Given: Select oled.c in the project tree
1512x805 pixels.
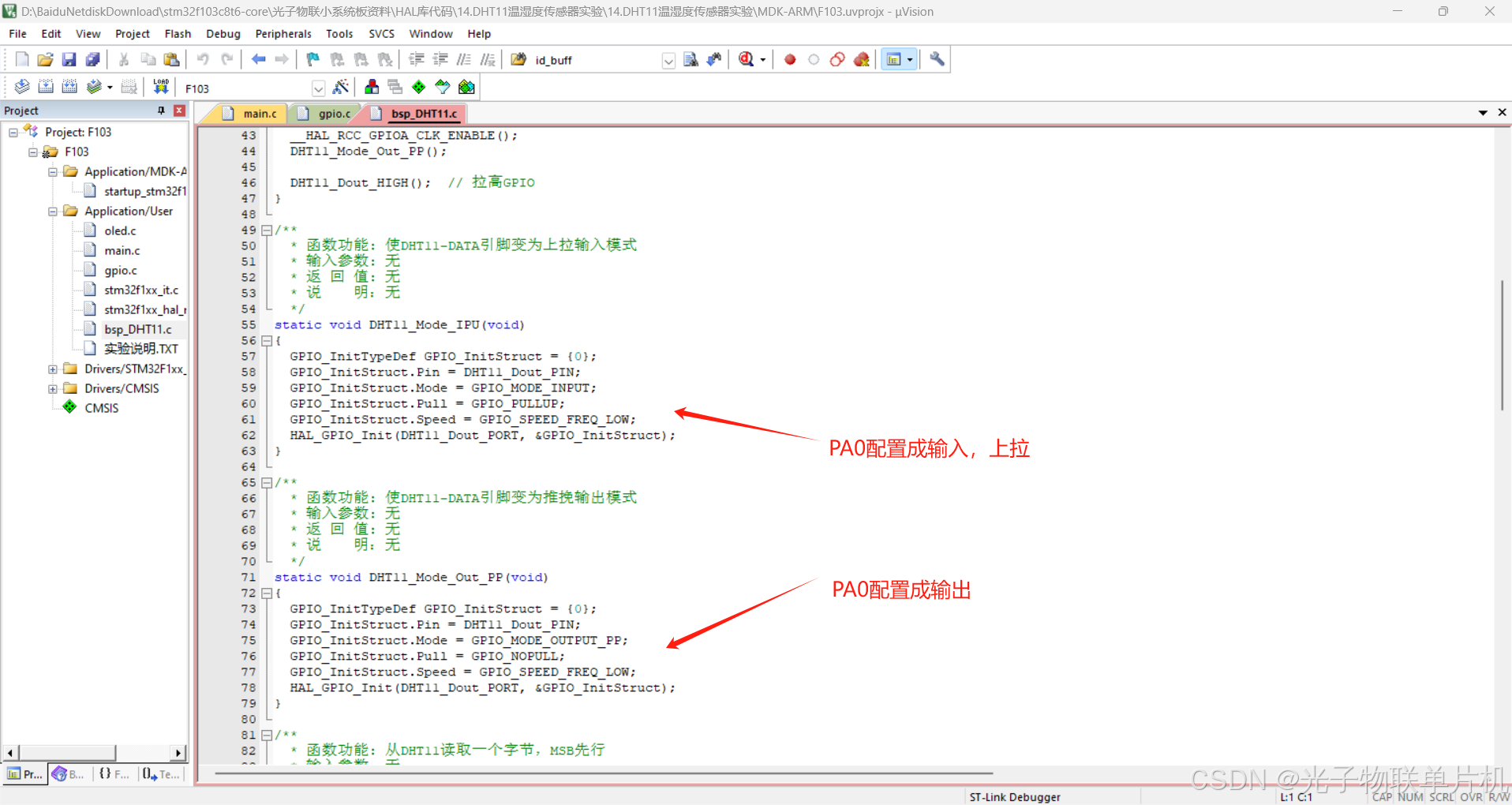Looking at the screenshot, I should click(120, 231).
